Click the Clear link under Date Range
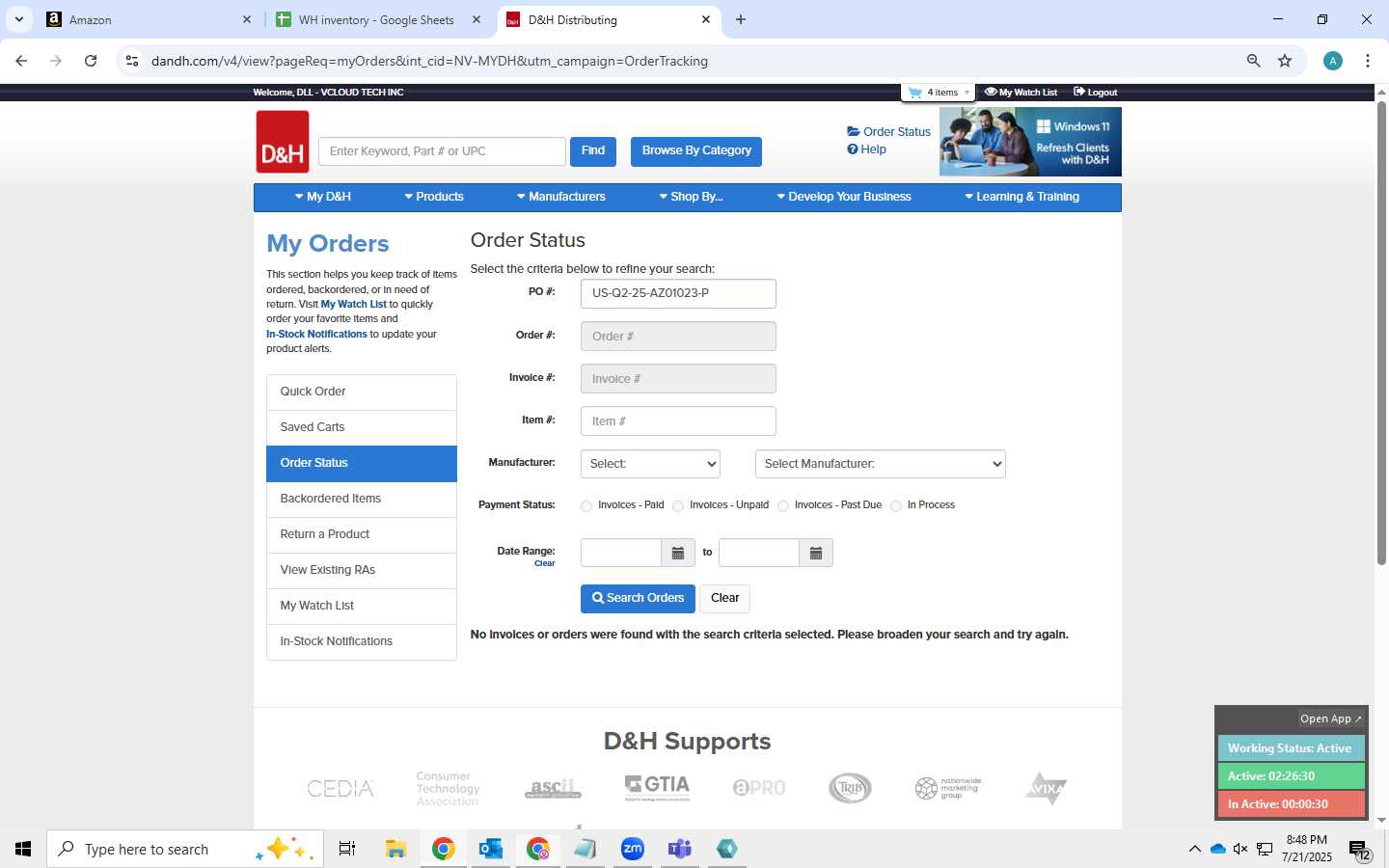The width and height of the screenshot is (1389, 868). (544, 564)
